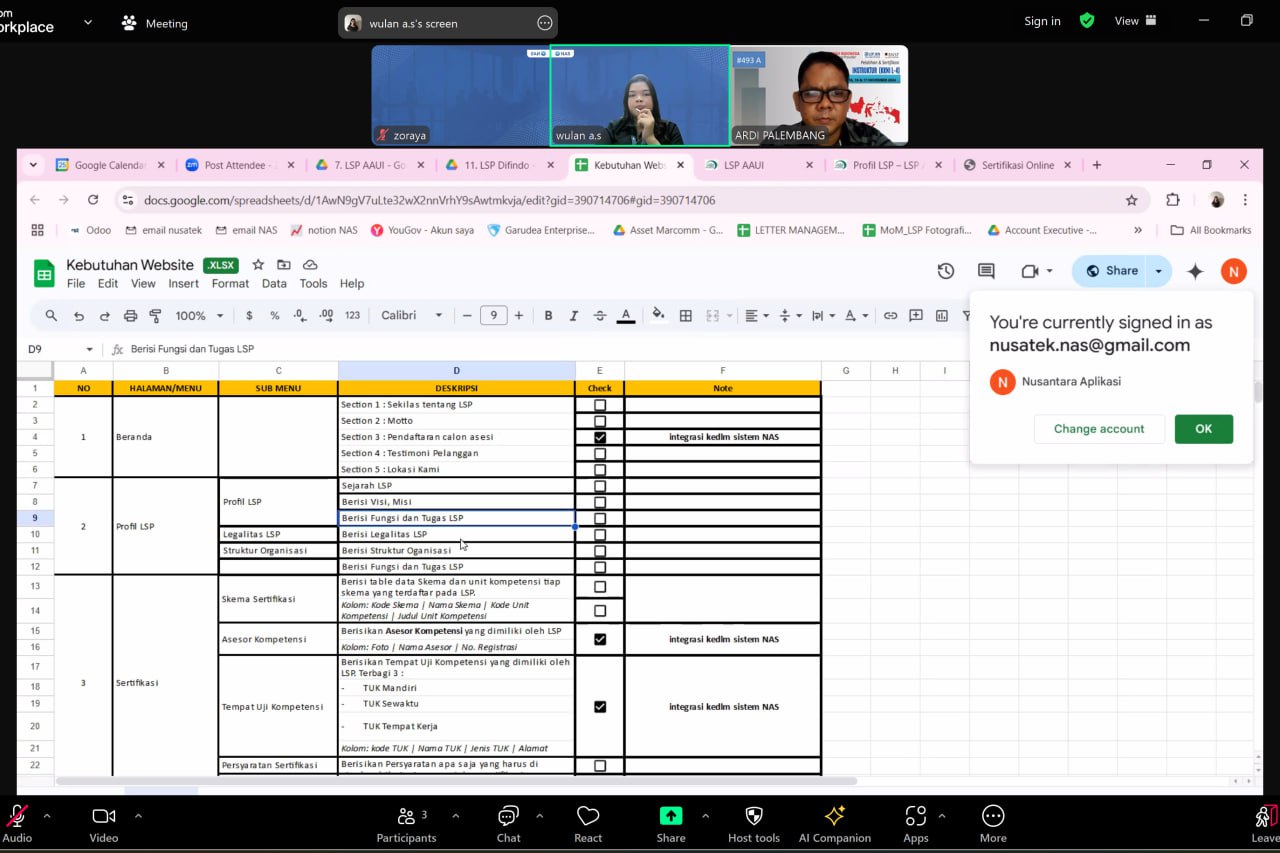
Task: Click the Print icon in Sheets toolbar
Action: tap(130, 316)
